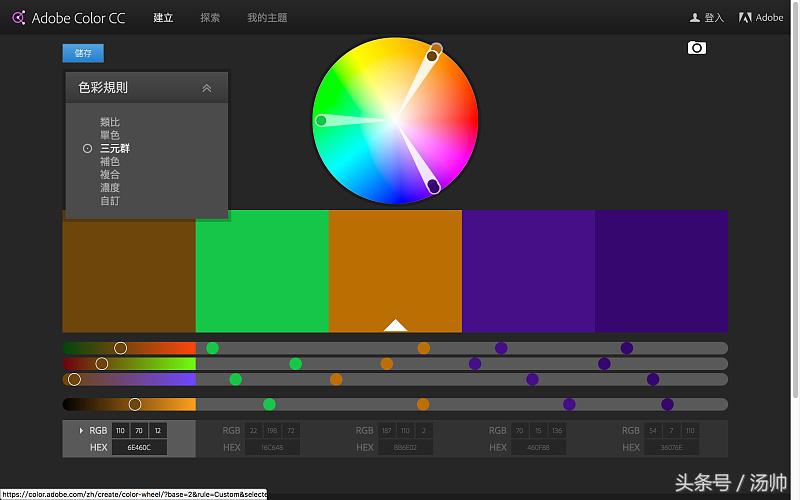Screen dimensions: 800x500
Task: Click the orange swatch's red channel slider dot
Action: click(x=423, y=348)
